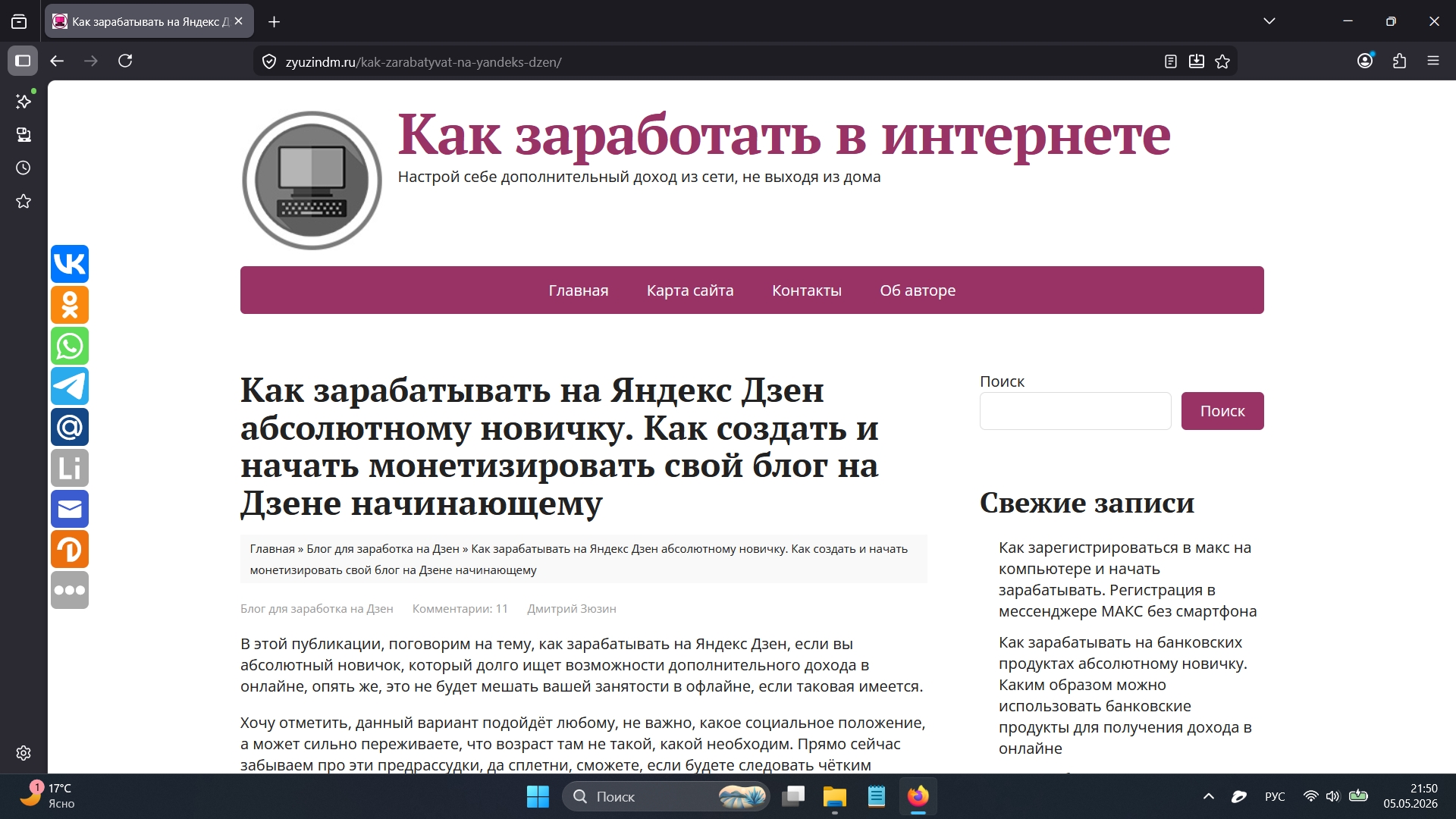Toggle Reader View in address bar
This screenshot has height=819, width=1456.
coord(1171,61)
